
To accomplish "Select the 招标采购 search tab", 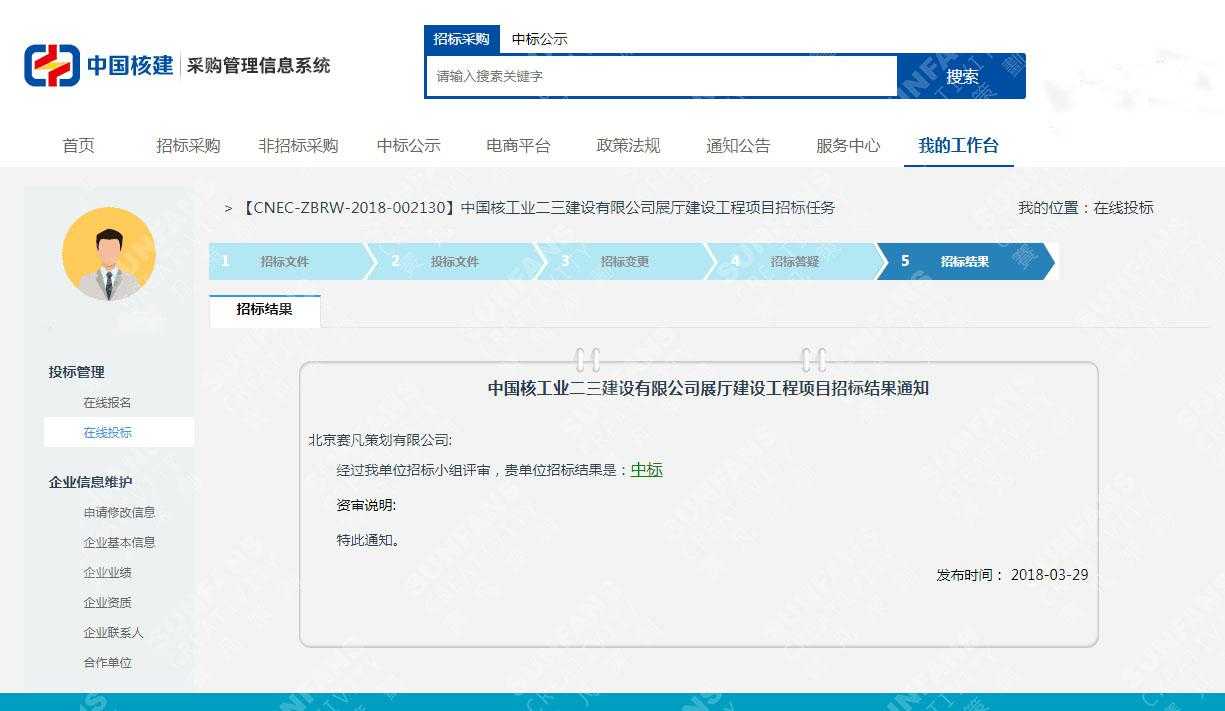I will tap(461, 39).
